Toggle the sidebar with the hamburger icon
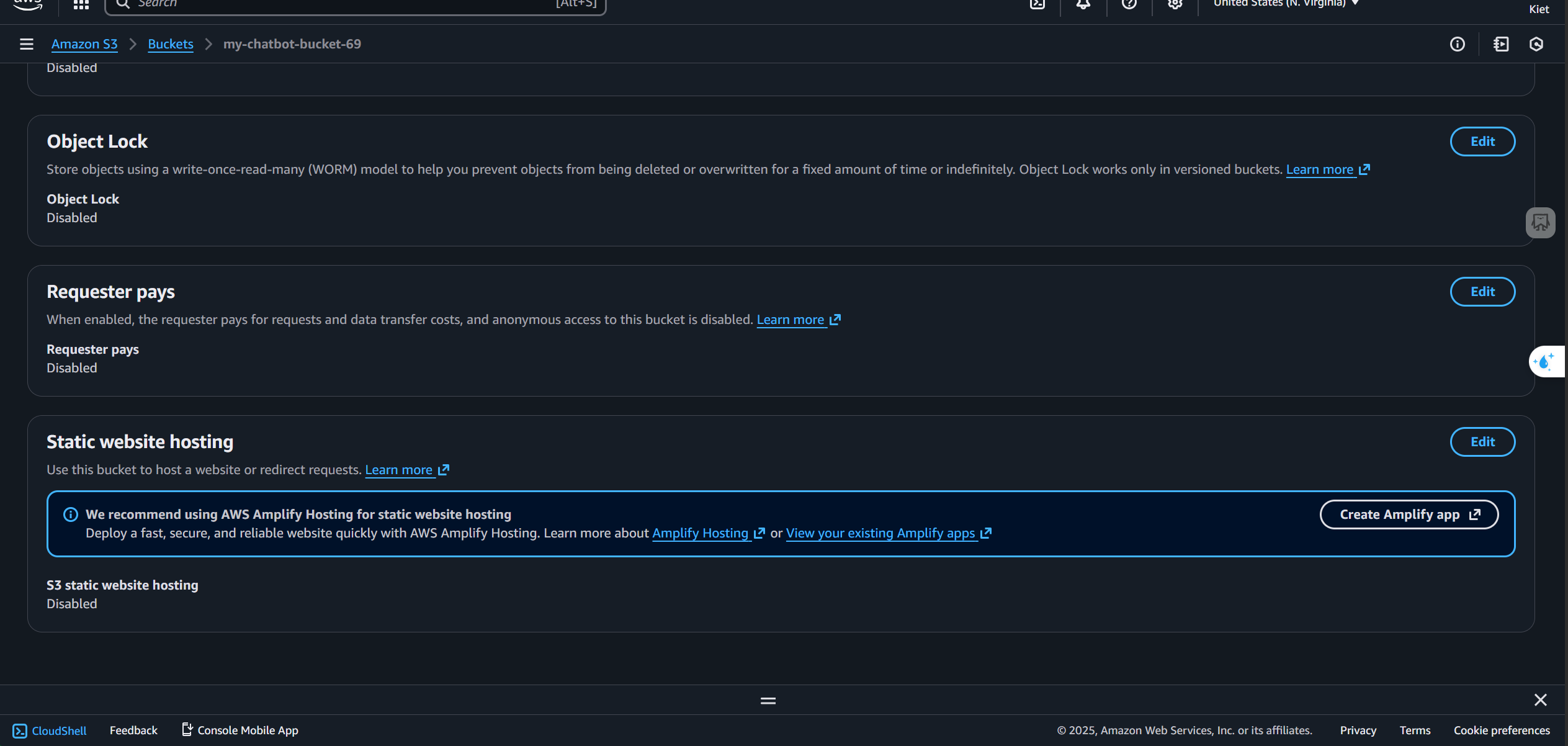 click(26, 44)
